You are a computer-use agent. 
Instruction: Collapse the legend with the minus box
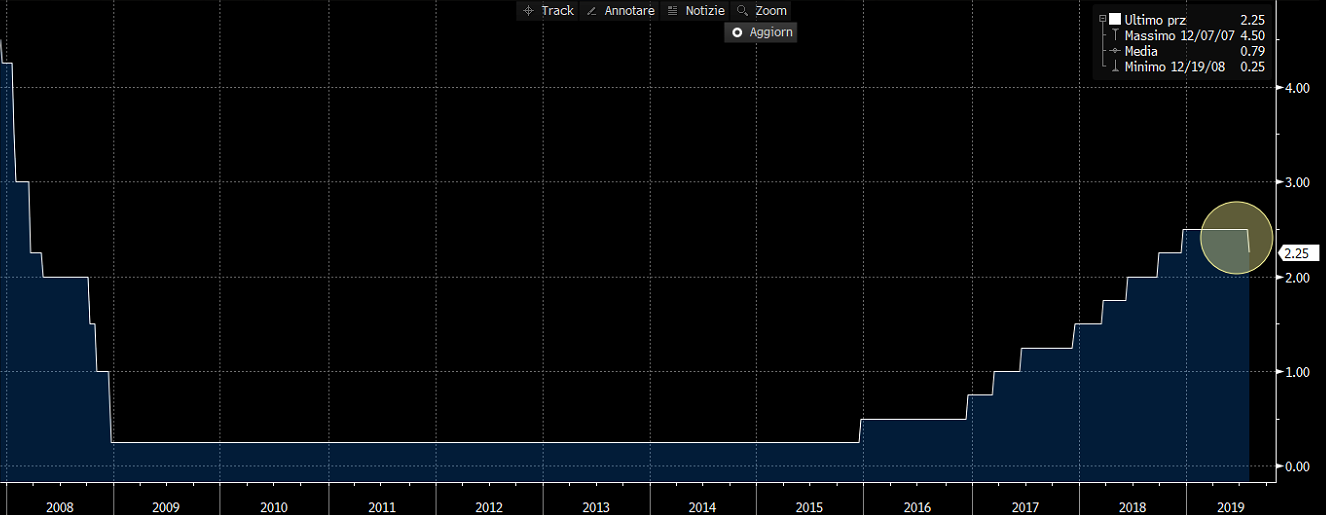[x=1103, y=20]
